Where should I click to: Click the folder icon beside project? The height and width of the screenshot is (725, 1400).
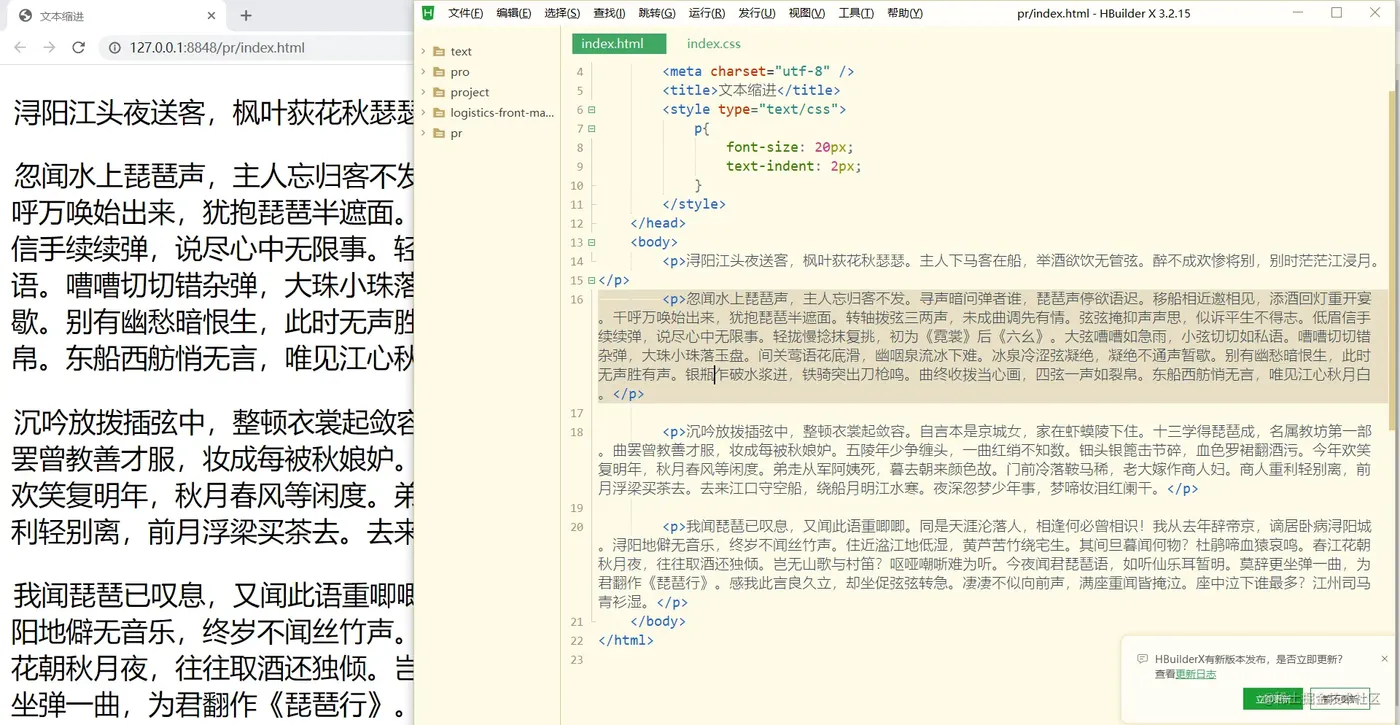439,92
